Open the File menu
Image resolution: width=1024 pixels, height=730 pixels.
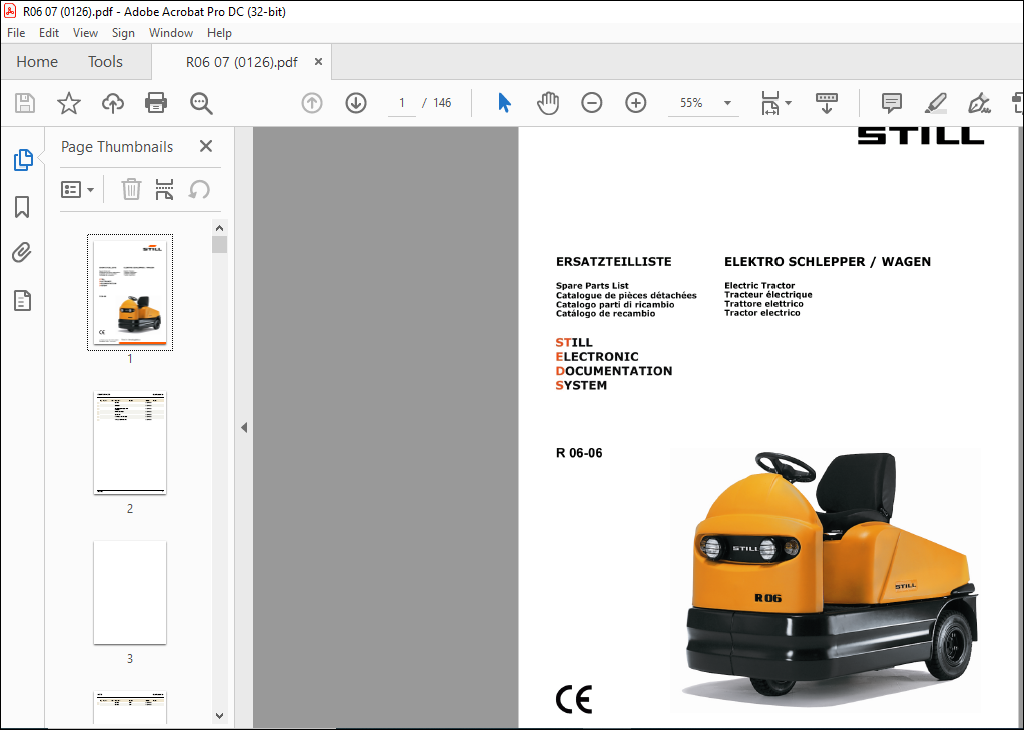(16, 33)
